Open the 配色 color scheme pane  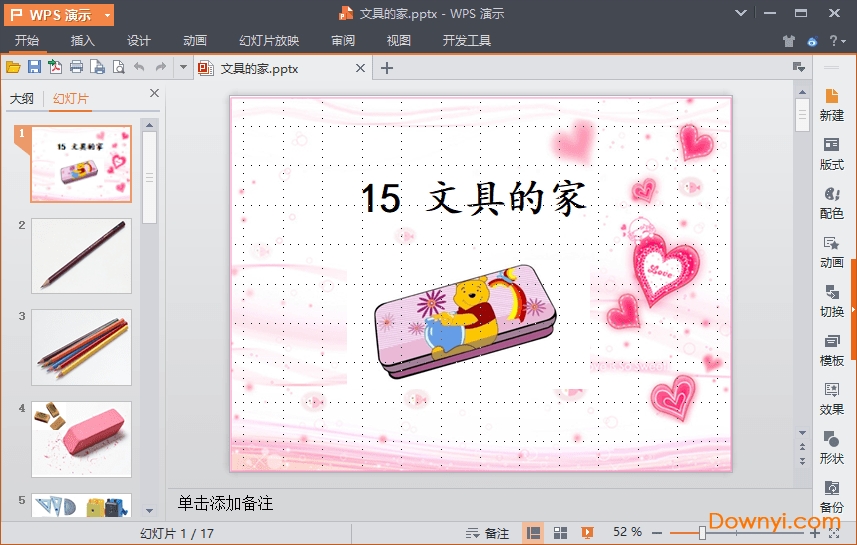[831, 203]
